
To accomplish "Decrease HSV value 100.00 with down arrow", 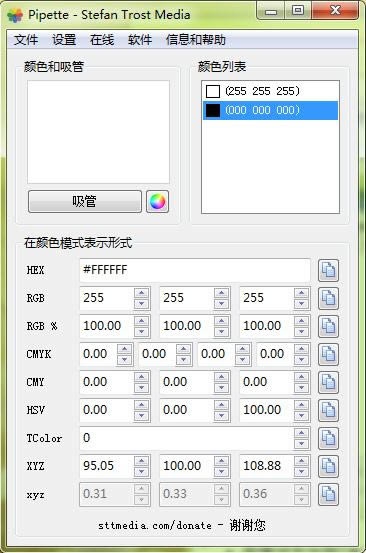I will pos(301,415).
